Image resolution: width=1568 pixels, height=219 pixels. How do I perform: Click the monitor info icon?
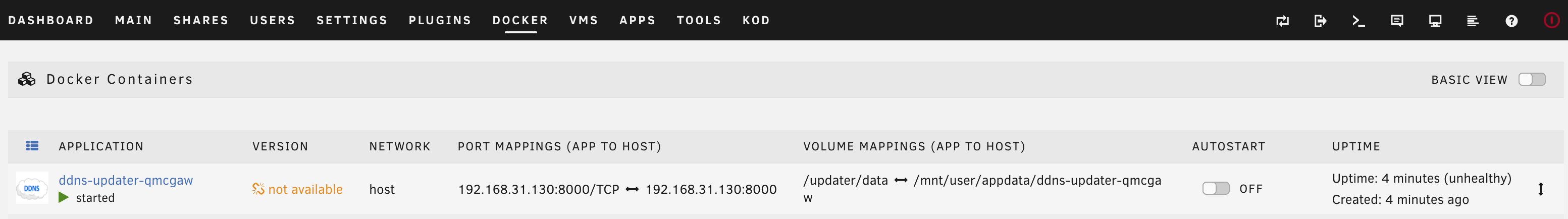[x=1435, y=21]
